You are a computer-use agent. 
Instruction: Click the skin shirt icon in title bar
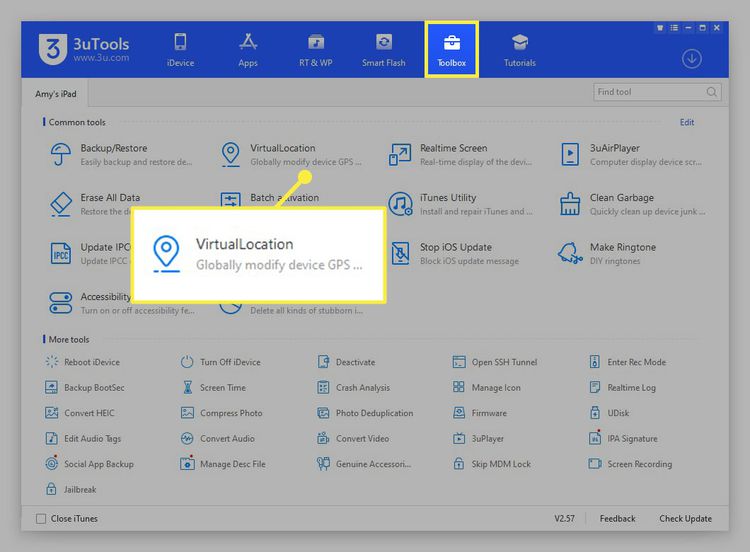(660, 28)
